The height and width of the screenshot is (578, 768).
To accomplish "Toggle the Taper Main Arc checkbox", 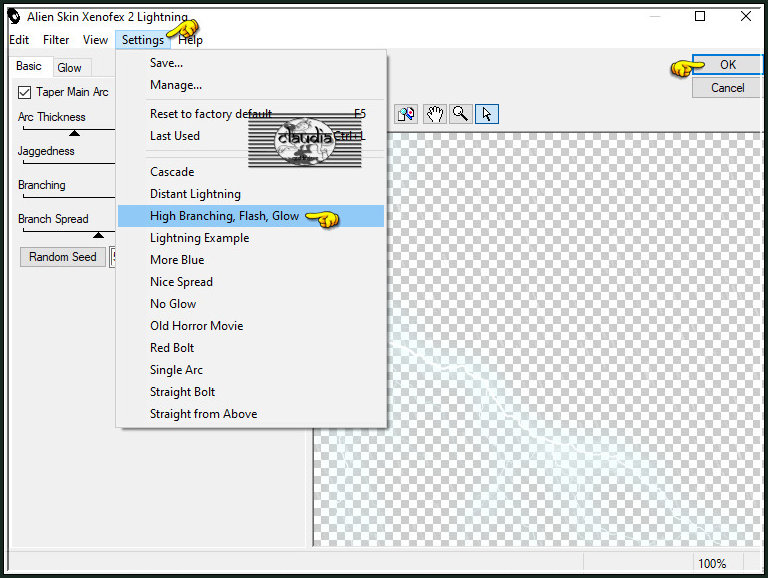I will coord(24,92).
